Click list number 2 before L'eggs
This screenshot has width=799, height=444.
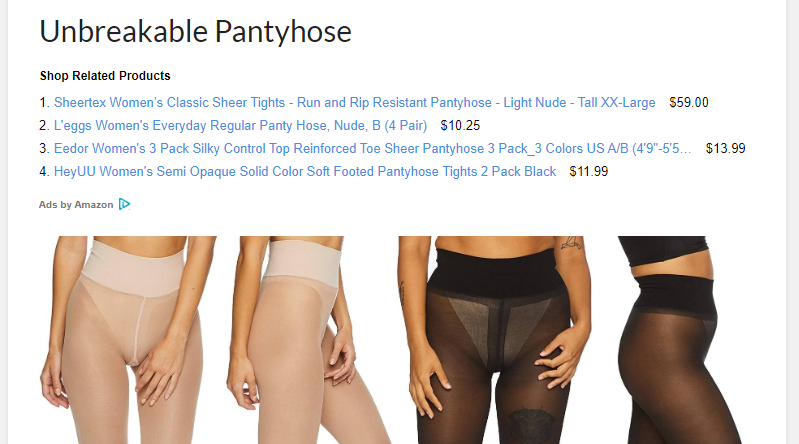coord(44,125)
